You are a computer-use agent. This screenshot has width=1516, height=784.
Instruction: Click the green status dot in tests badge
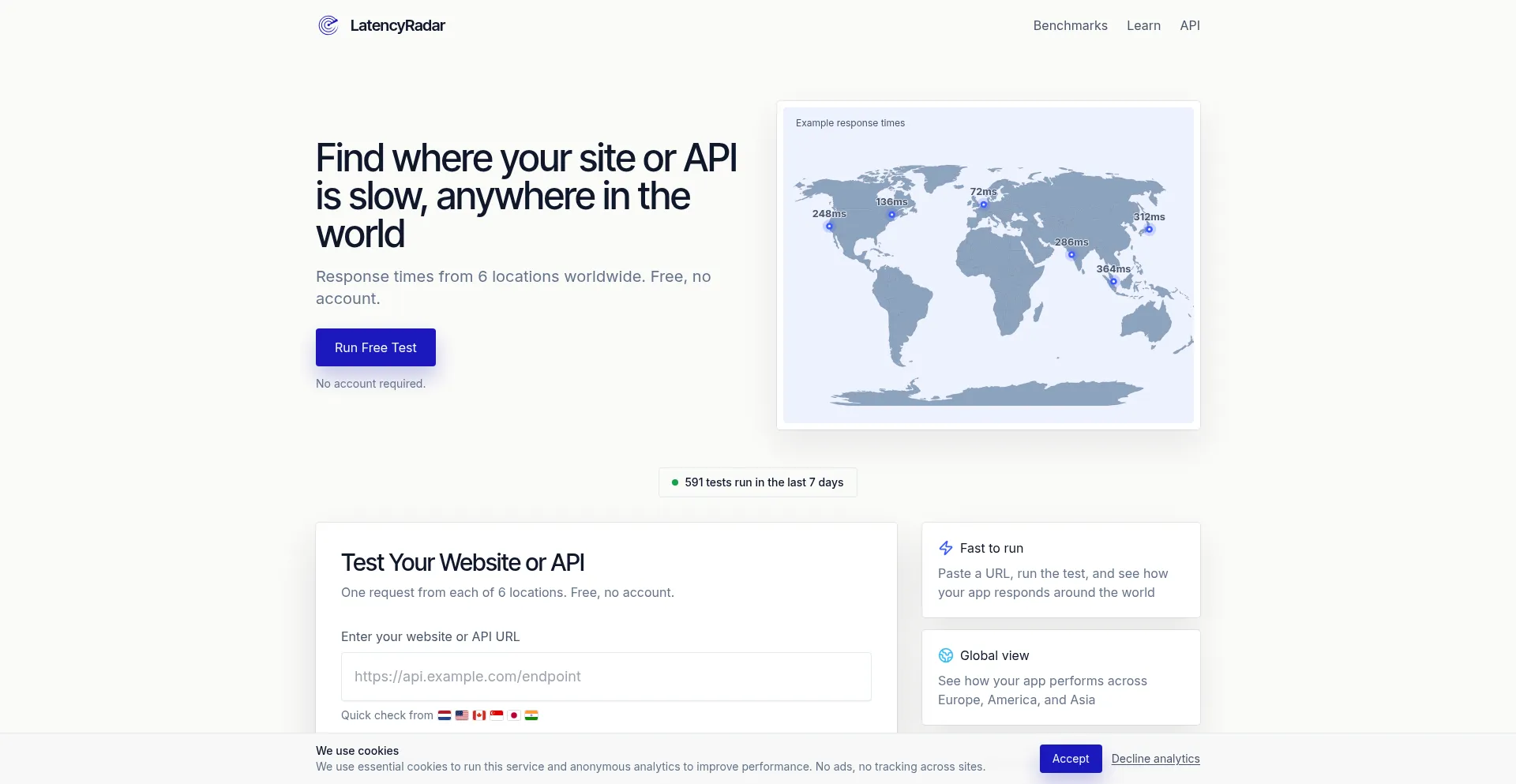[675, 482]
